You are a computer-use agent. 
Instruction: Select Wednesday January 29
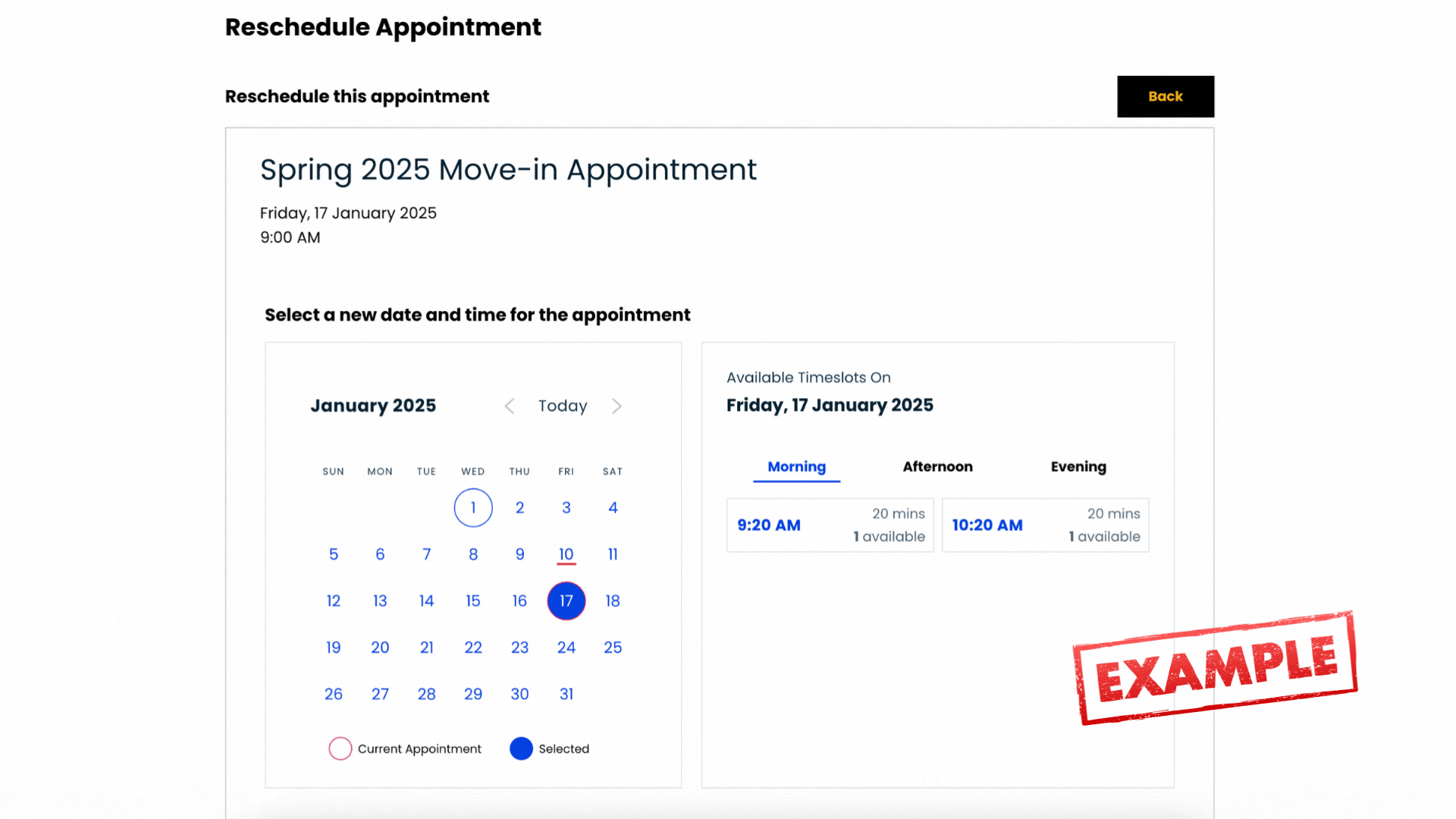coord(473,694)
